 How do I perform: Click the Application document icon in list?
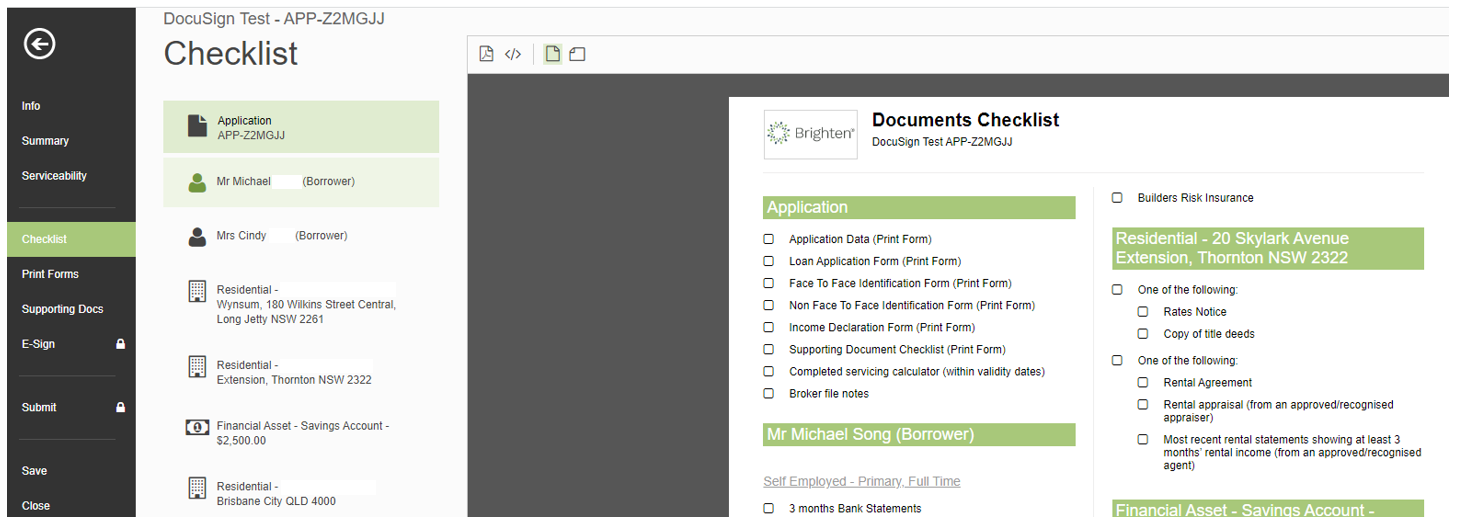[x=198, y=127]
